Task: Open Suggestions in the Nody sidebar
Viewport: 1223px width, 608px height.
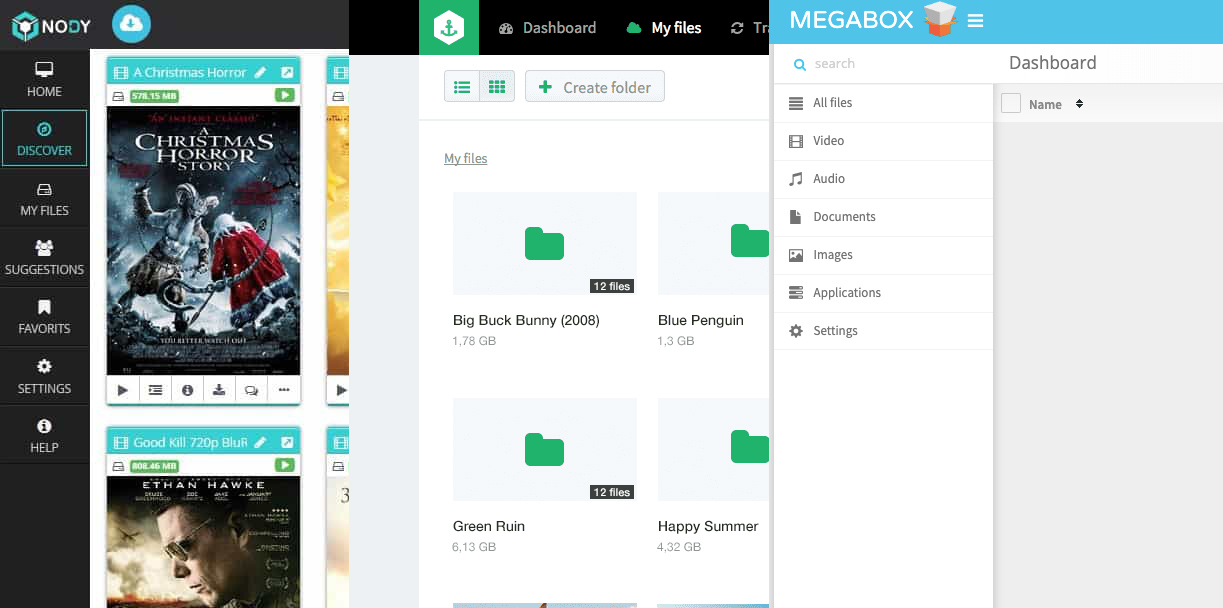Action: click(44, 257)
